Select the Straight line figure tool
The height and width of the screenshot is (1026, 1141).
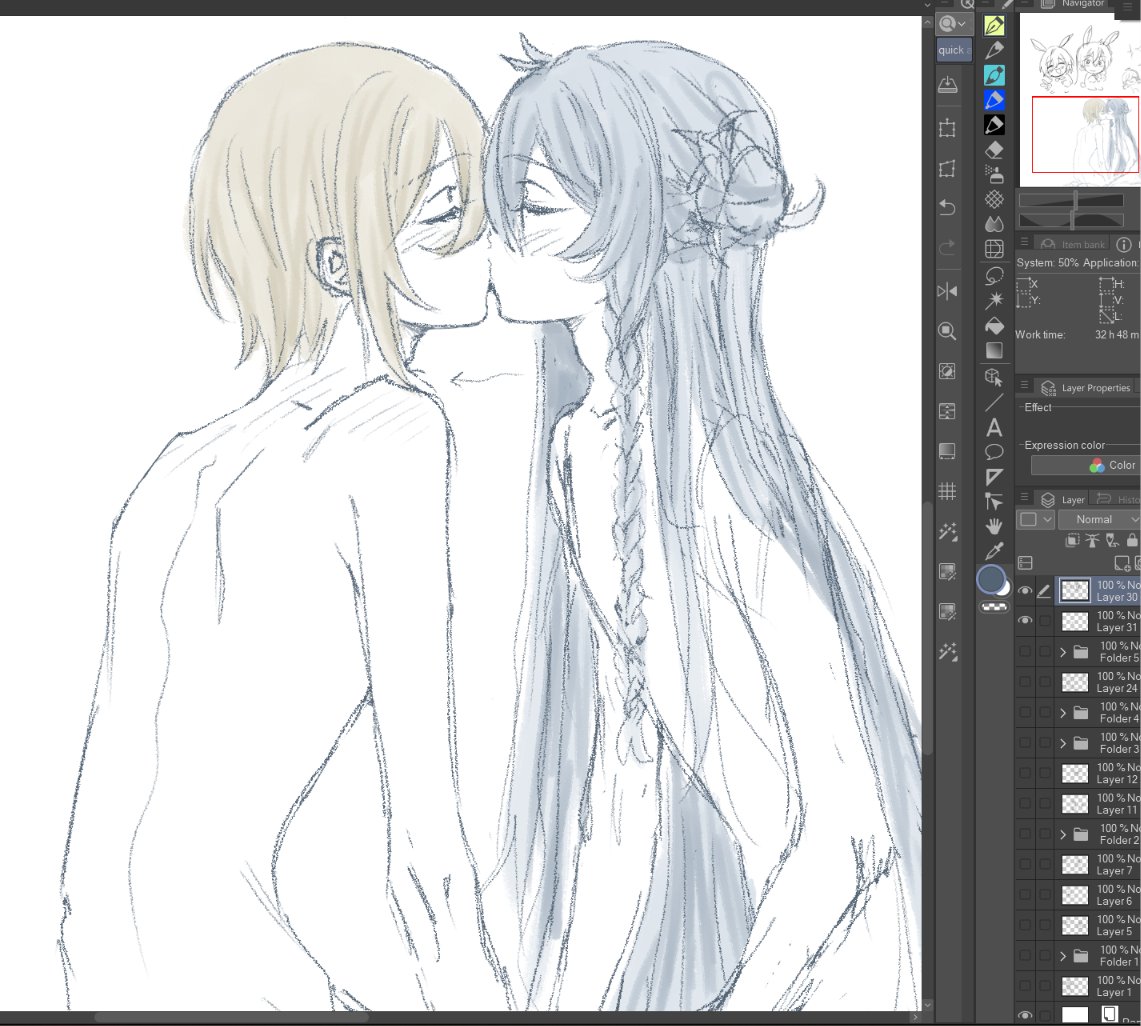click(x=994, y=402)
